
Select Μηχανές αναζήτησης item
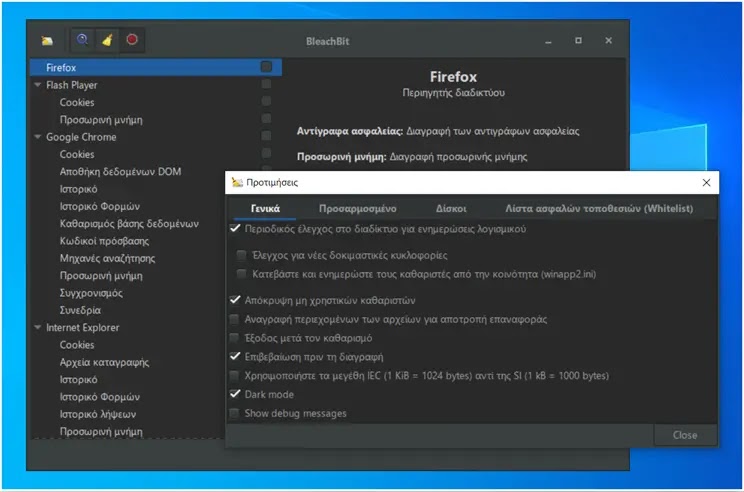click(x=107, y=258)
